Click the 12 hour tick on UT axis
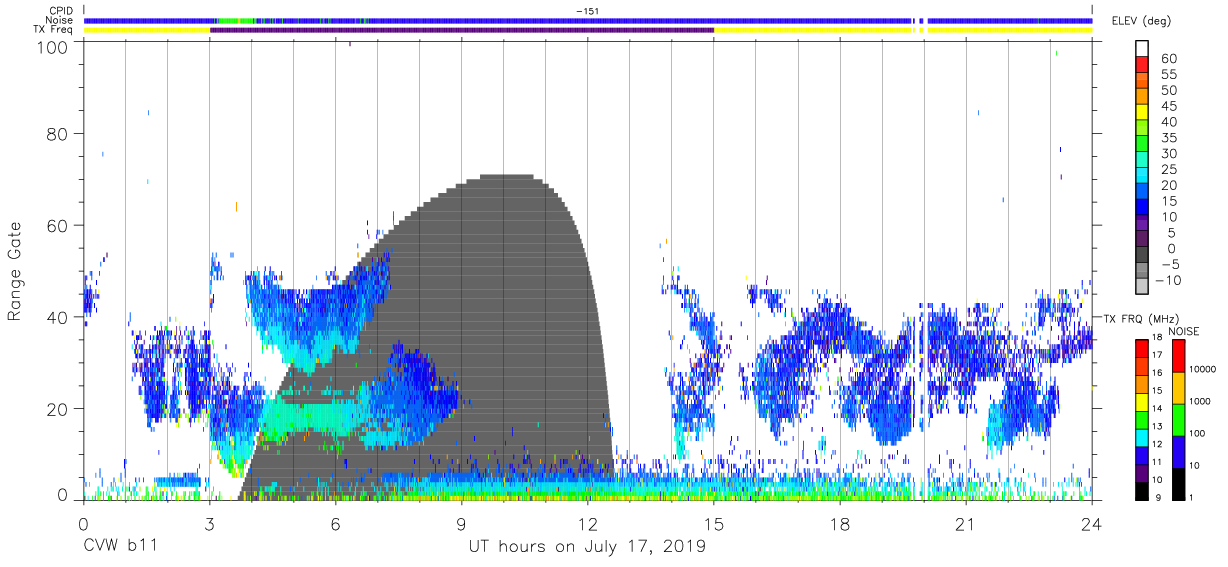Image resolution: width=1228 pixels, height=567 pixels. click(x=588, y=524)
